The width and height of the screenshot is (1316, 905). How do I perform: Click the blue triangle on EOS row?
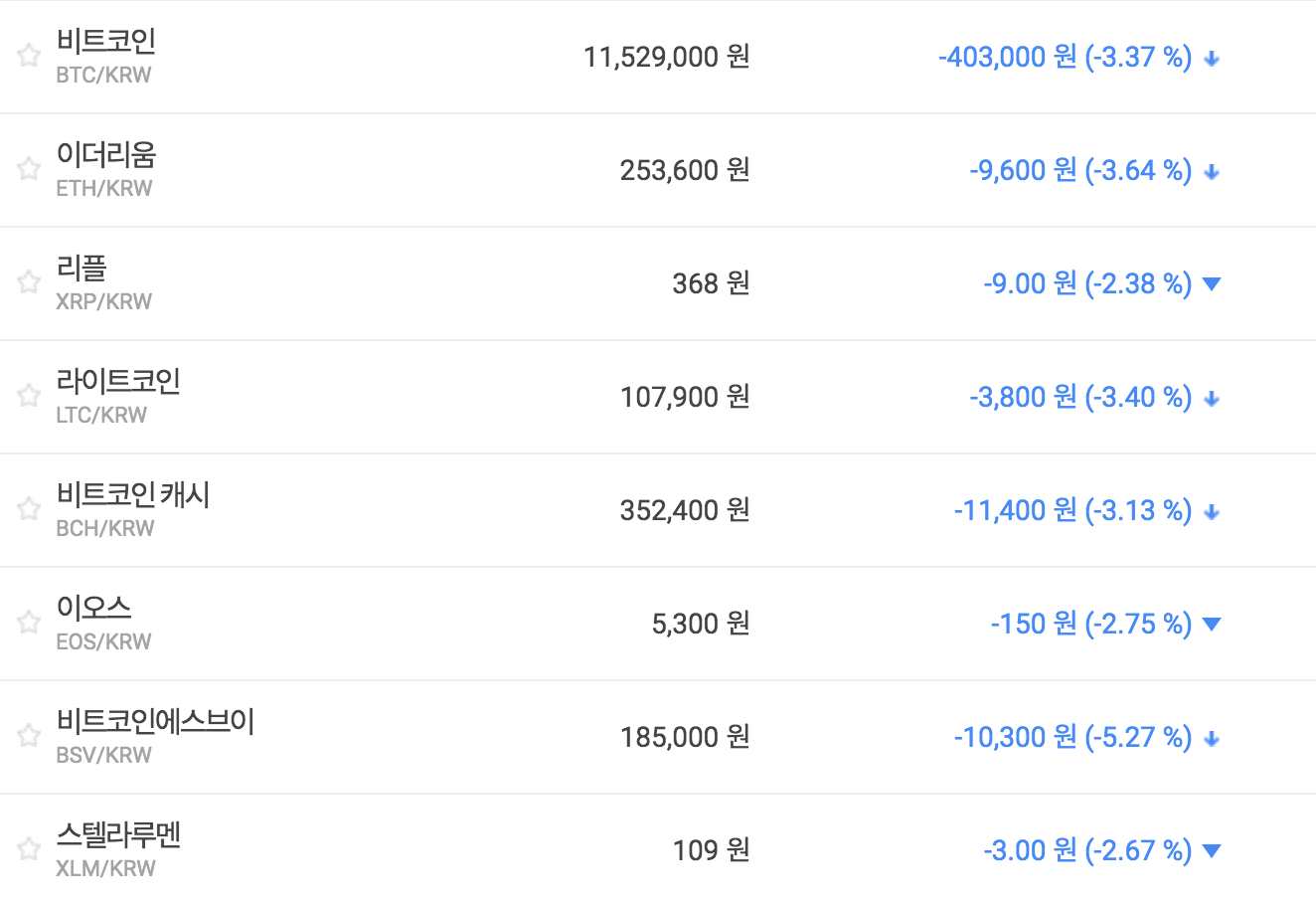pyautogui.click(x=1211, y=625)
